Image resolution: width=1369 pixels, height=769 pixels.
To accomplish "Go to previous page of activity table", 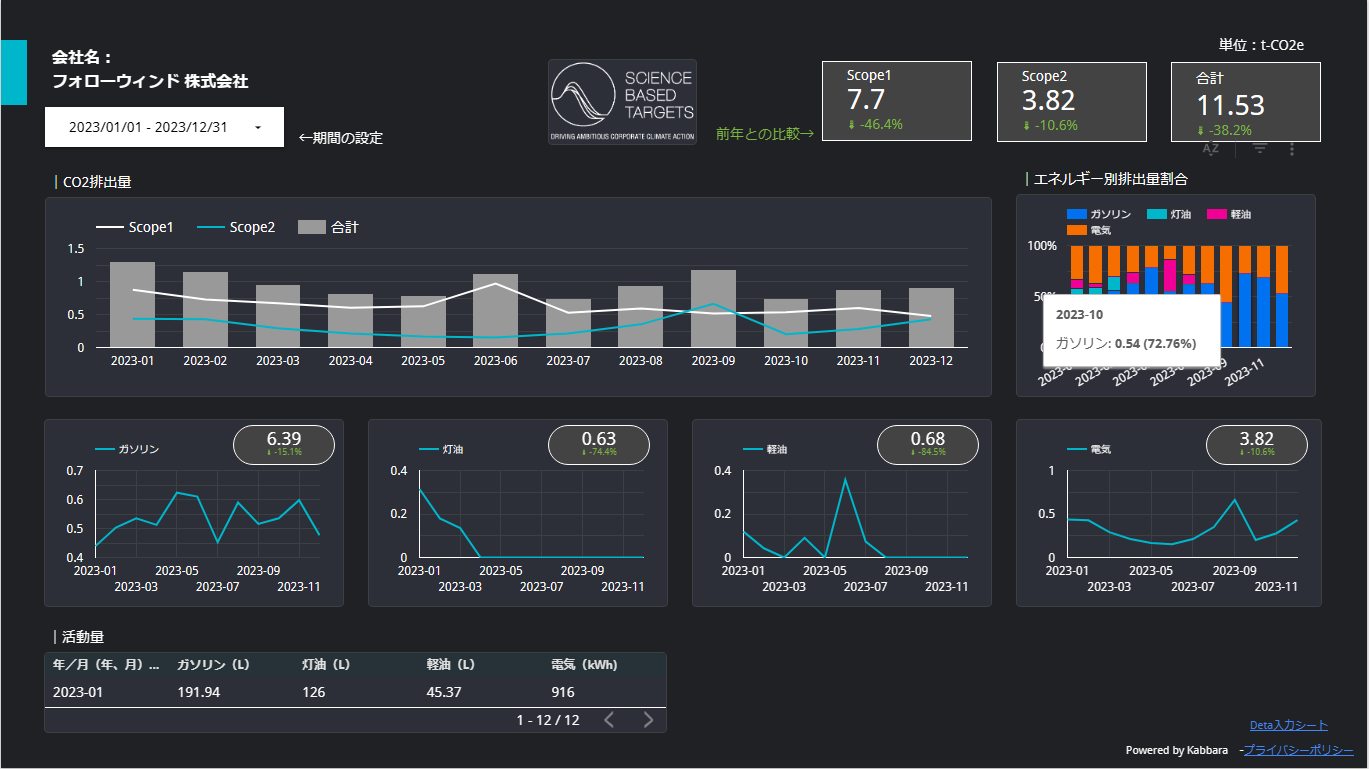I will [x=609, y=720].
